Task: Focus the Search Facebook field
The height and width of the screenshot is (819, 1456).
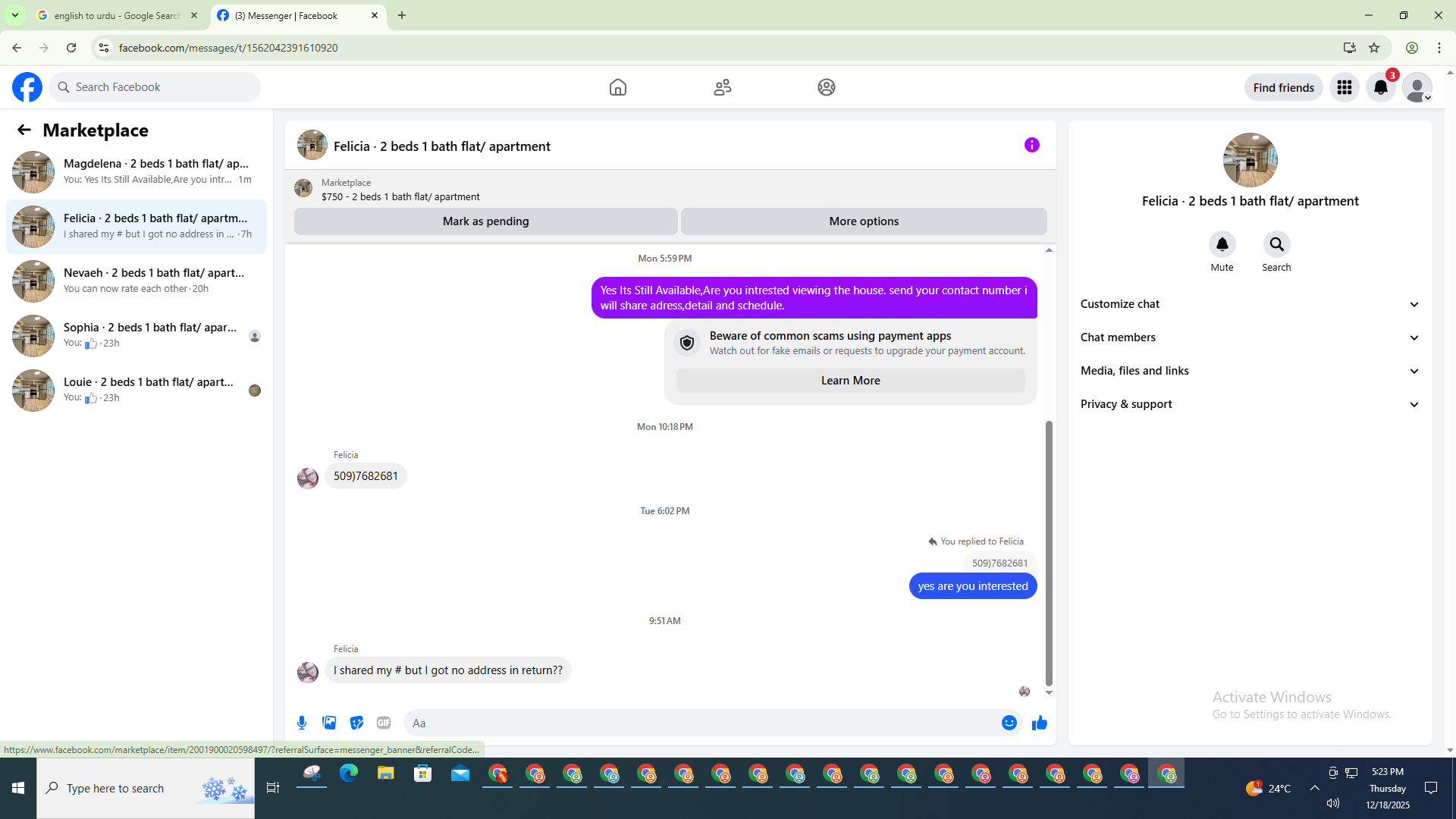Action: [x=155, y=87]
